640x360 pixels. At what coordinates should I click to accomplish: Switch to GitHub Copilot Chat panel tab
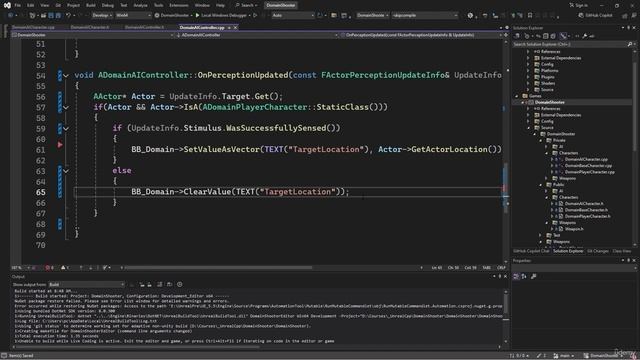(531, 251)
